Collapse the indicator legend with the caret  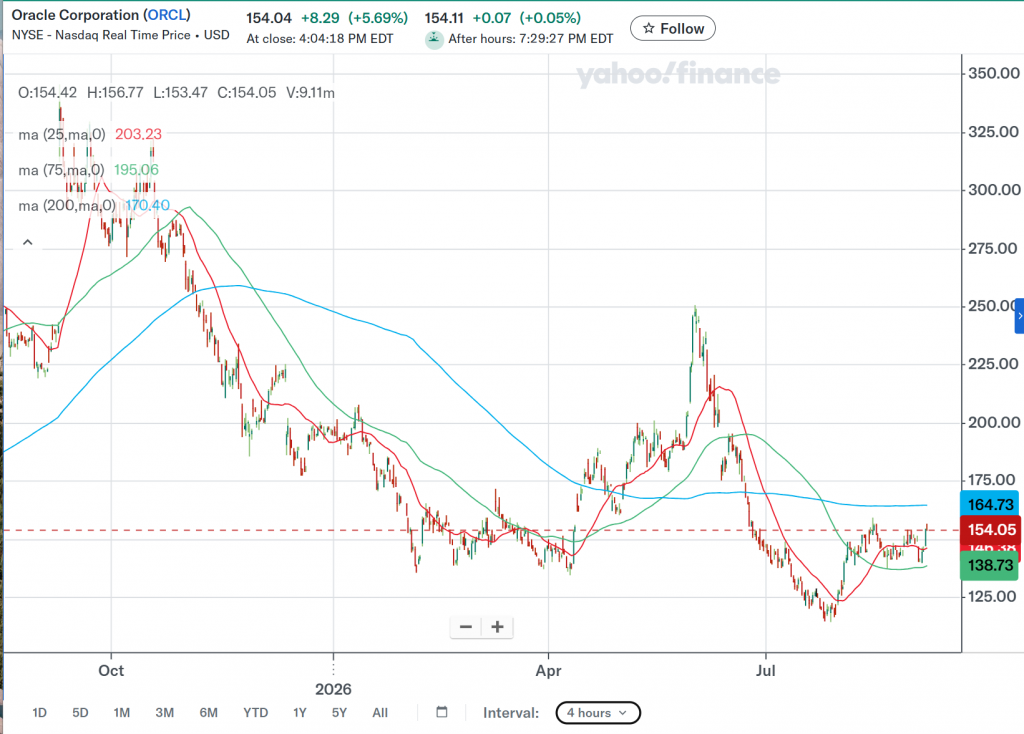click(27, 242)
